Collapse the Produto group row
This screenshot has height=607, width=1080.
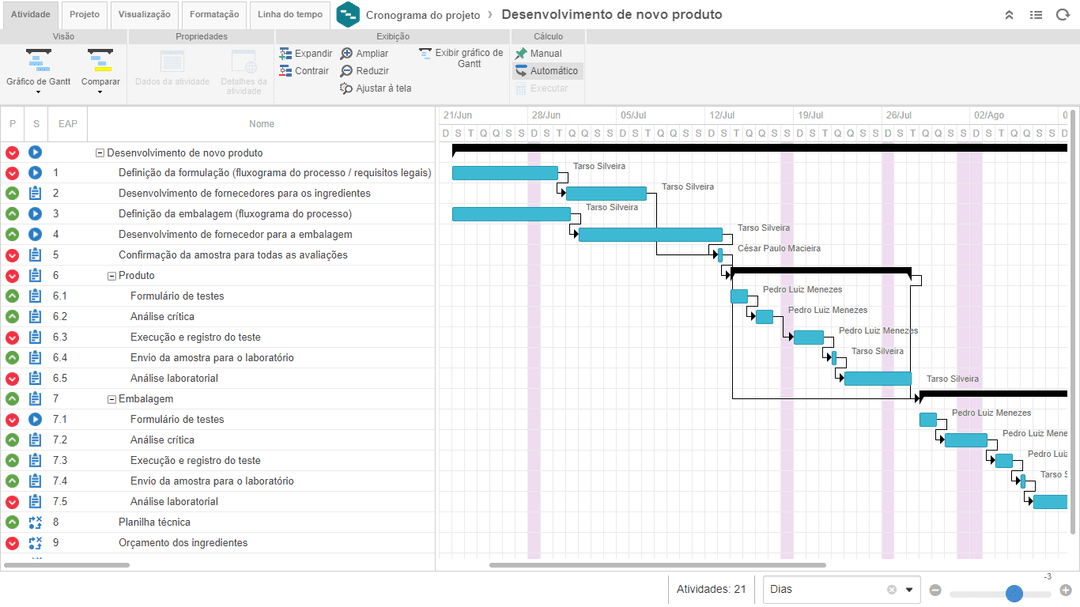(x=112, y=275)
